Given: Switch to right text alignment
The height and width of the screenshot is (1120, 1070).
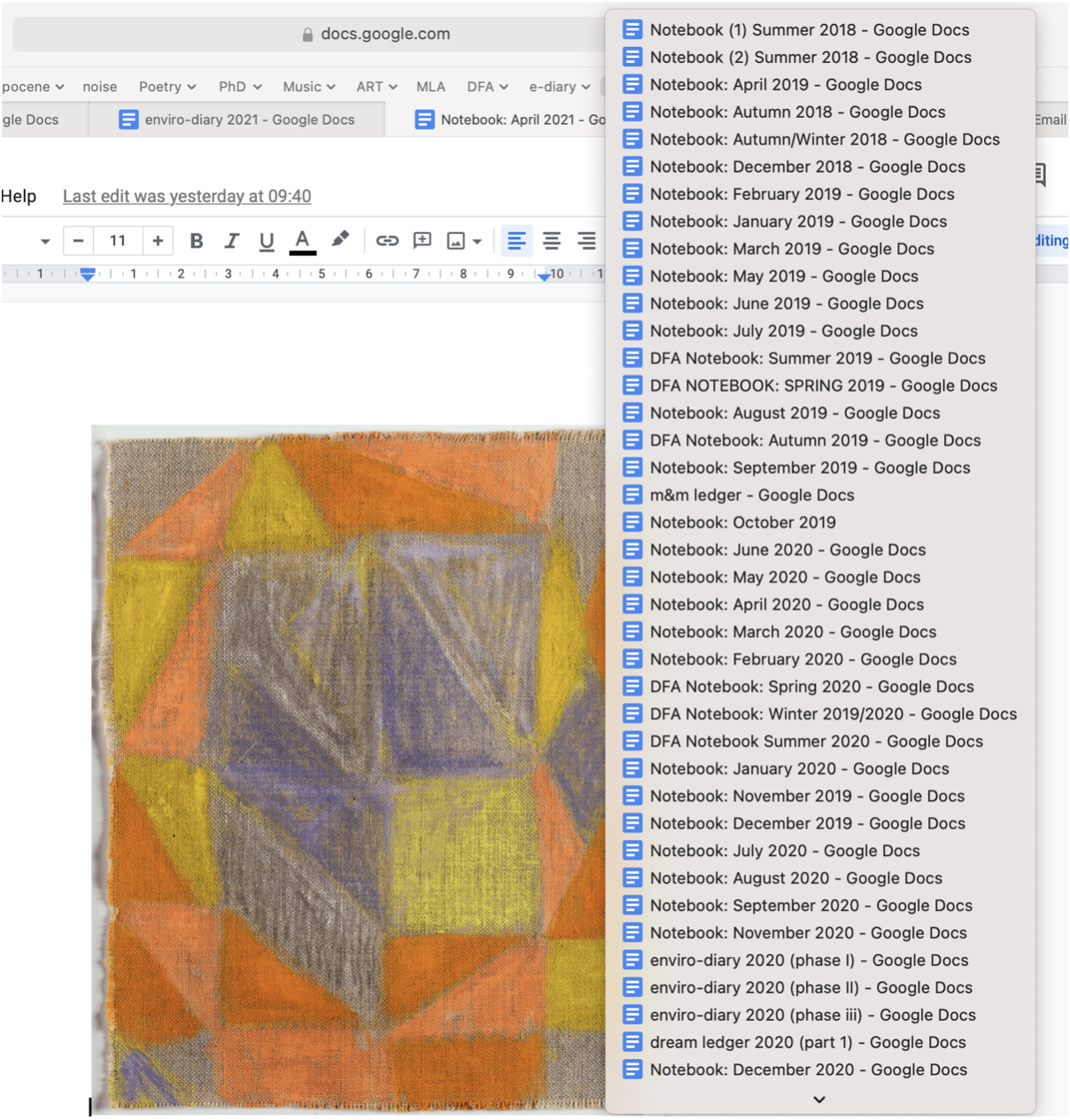Looking at the screenshot, I should pos(585,241).
